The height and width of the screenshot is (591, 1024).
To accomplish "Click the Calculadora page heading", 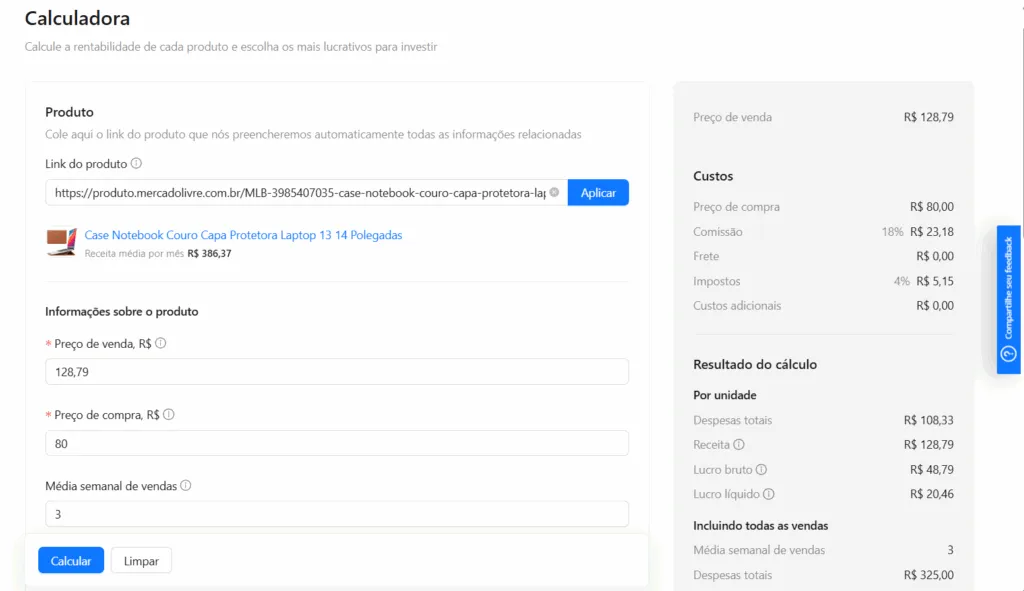I will pos(77,18).
